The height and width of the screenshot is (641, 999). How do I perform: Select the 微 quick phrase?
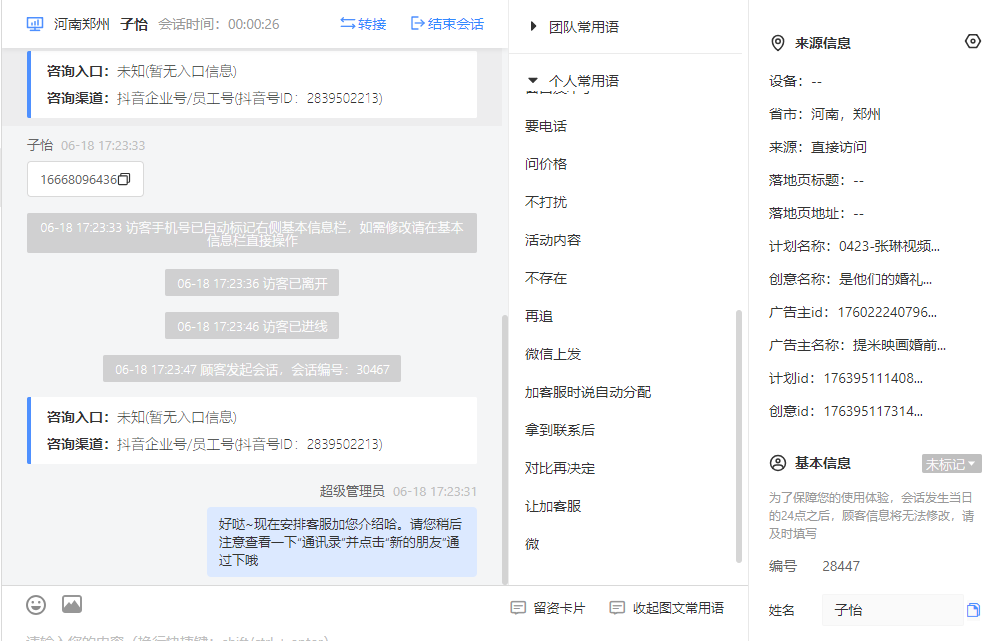tap(532, 544)
